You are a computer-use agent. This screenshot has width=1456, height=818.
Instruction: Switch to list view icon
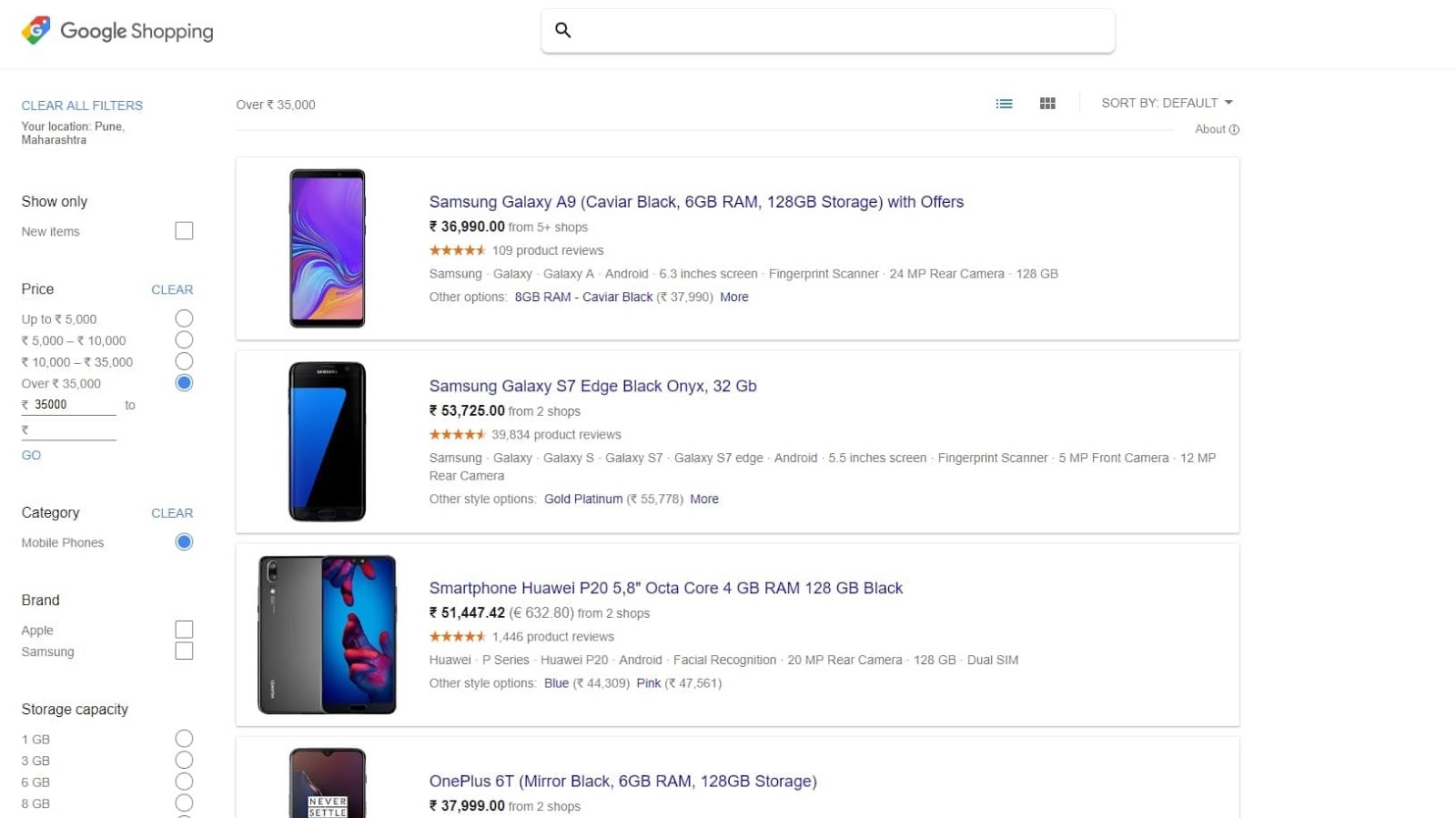[x=1004, y=104]
